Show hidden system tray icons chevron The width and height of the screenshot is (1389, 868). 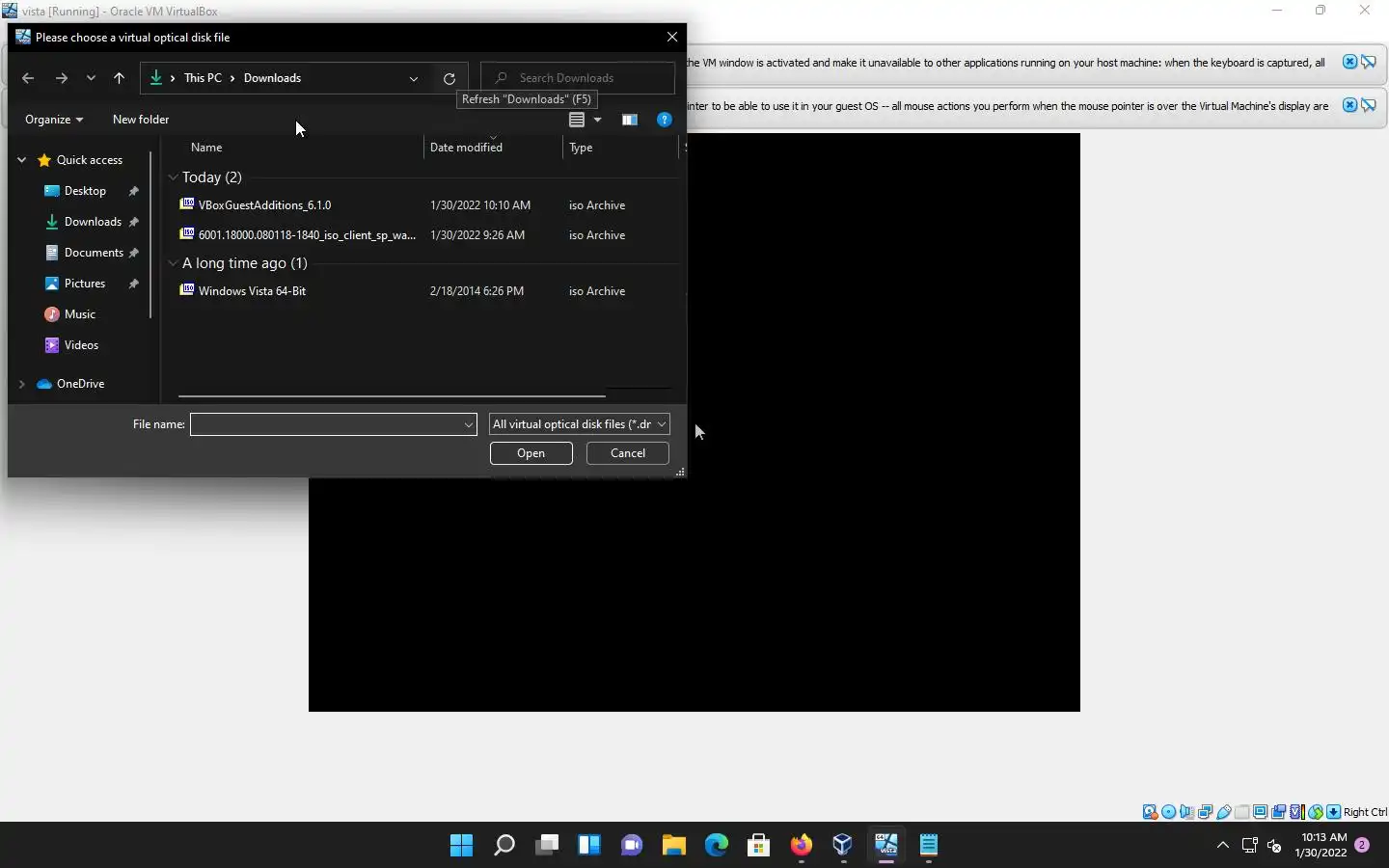[x=1222, y=846]
